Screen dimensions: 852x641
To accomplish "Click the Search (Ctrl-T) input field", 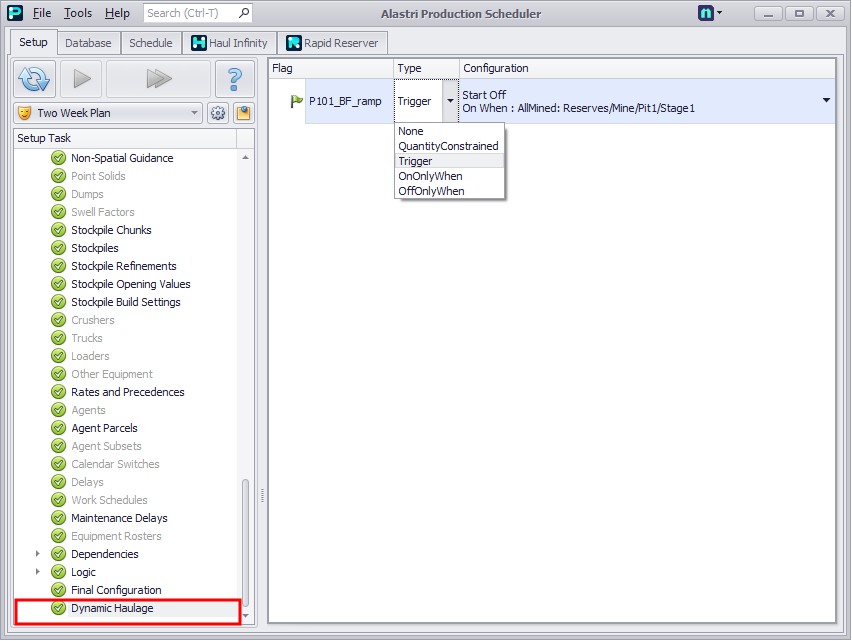I will (x=191, y=13).
